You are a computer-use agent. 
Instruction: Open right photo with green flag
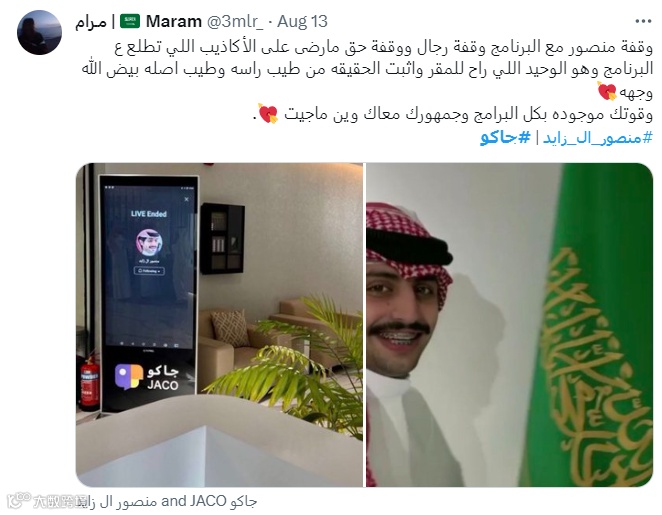point(509,325)
